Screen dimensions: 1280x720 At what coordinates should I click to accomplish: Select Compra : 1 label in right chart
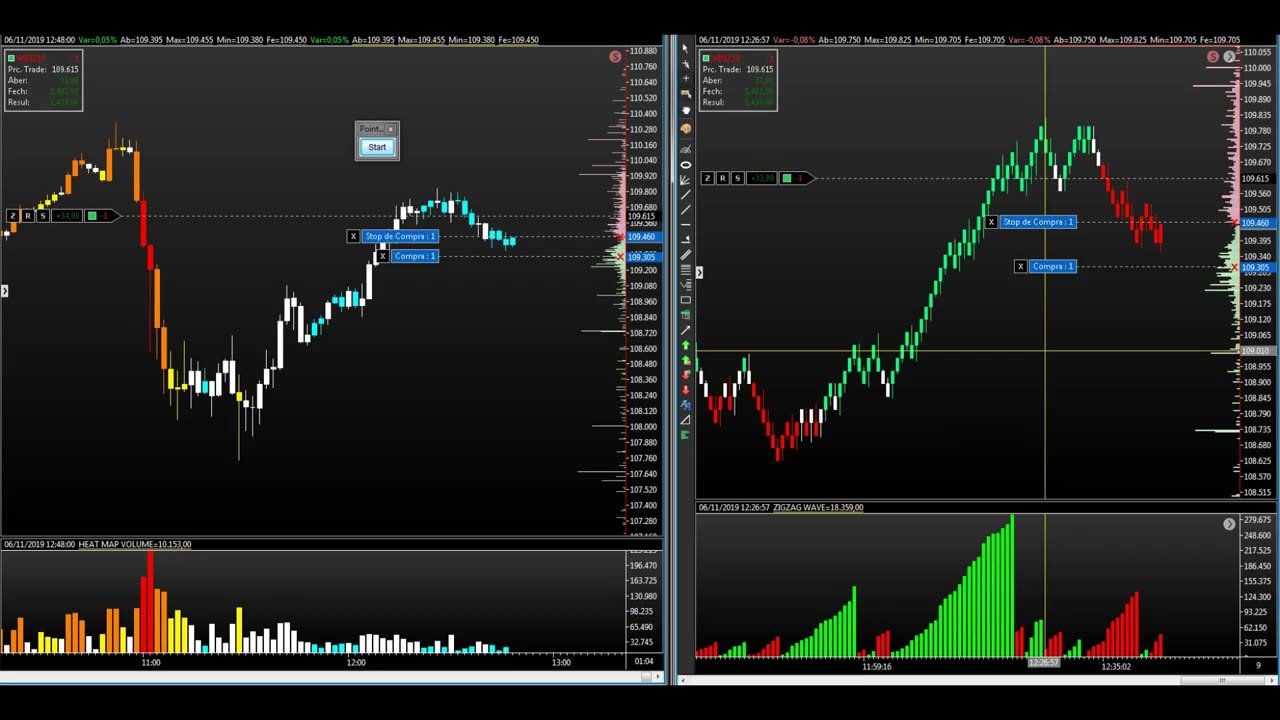[x=1053, y=266]
